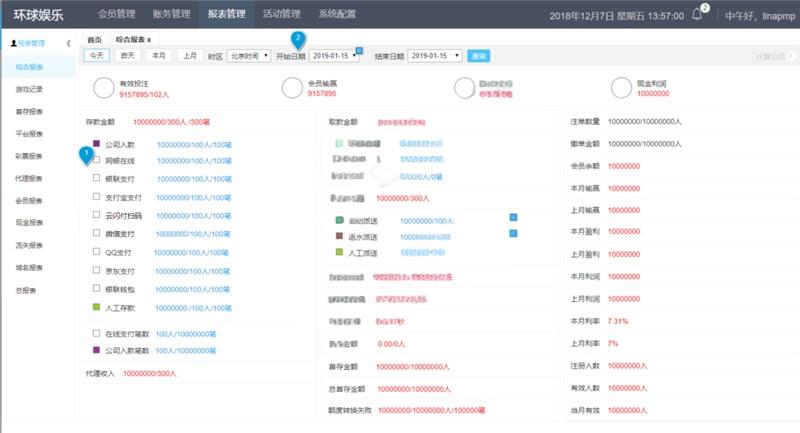
Task: Collapse the sidebar using the left chevron
Action: (x=67, y=44)
